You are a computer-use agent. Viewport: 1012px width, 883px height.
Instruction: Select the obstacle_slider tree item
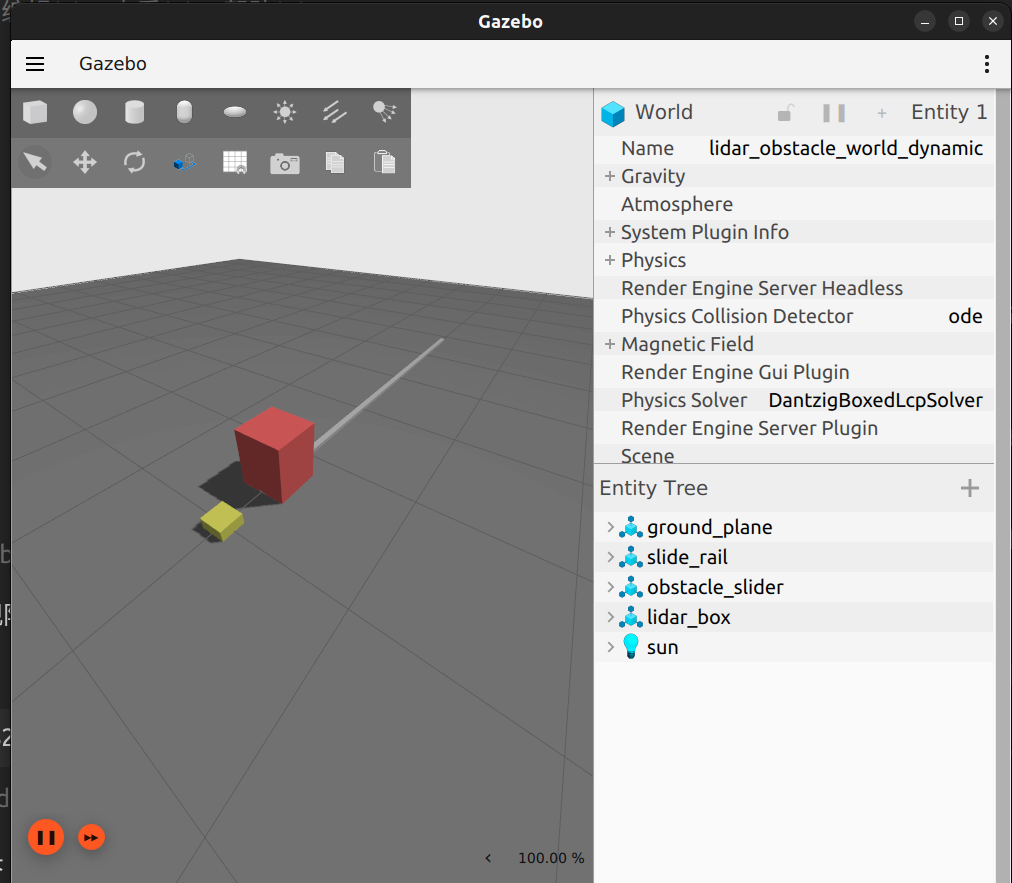tap(715, 587)
